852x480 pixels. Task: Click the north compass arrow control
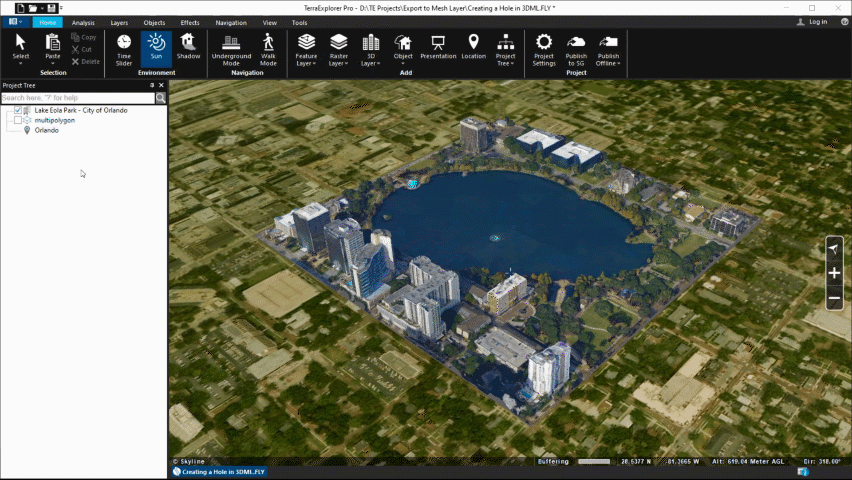(834, 249)
